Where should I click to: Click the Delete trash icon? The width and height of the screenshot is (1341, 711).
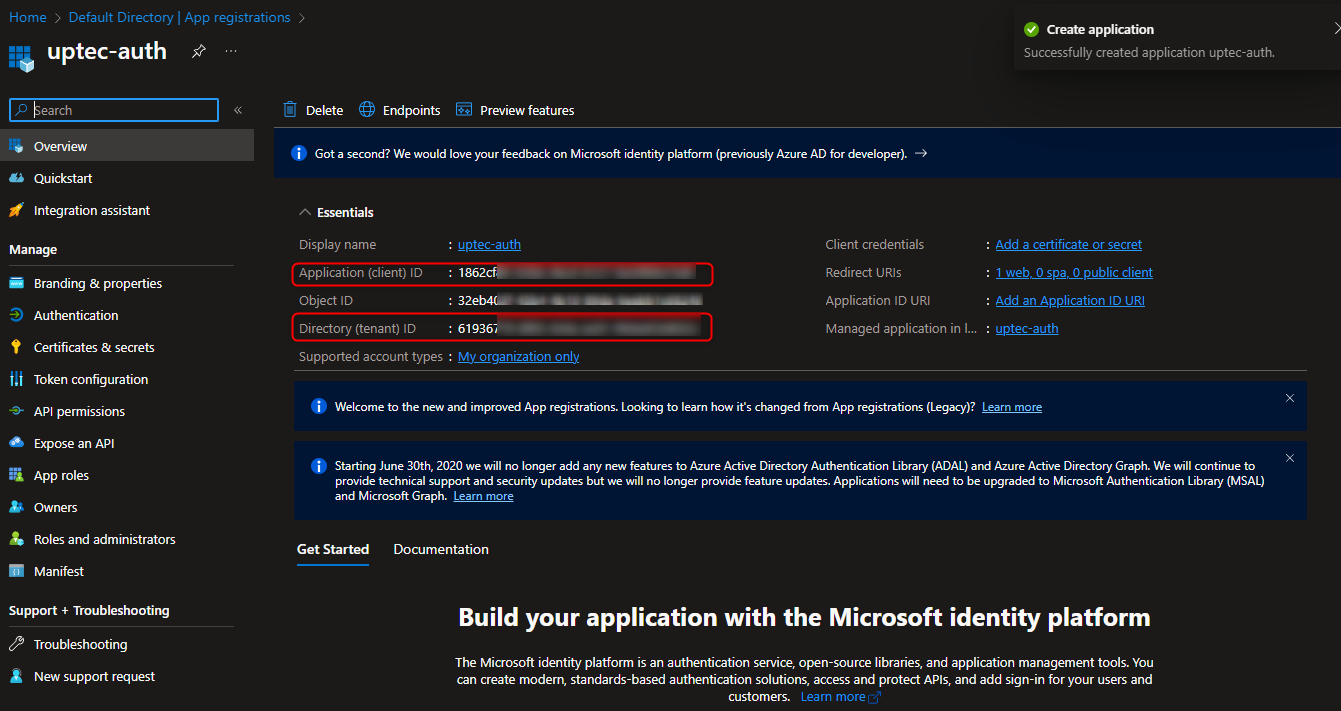pos(290,110)
